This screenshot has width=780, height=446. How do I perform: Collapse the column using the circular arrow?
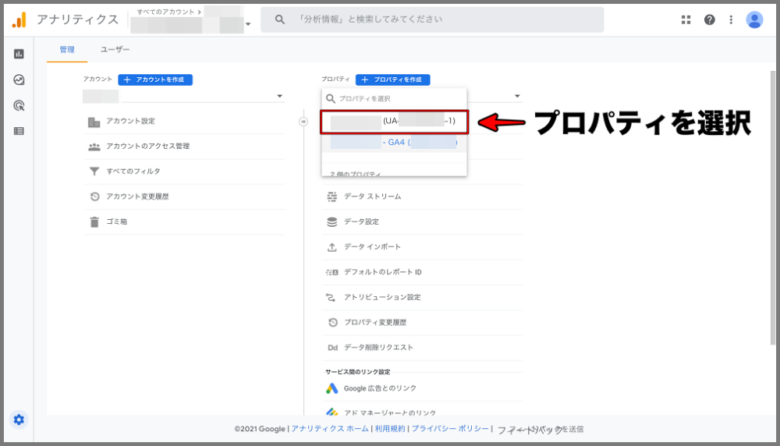click(x=303, y=121)
